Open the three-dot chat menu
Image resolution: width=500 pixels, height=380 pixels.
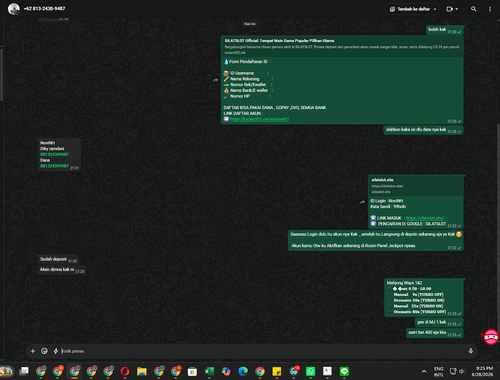click(490, 9)
